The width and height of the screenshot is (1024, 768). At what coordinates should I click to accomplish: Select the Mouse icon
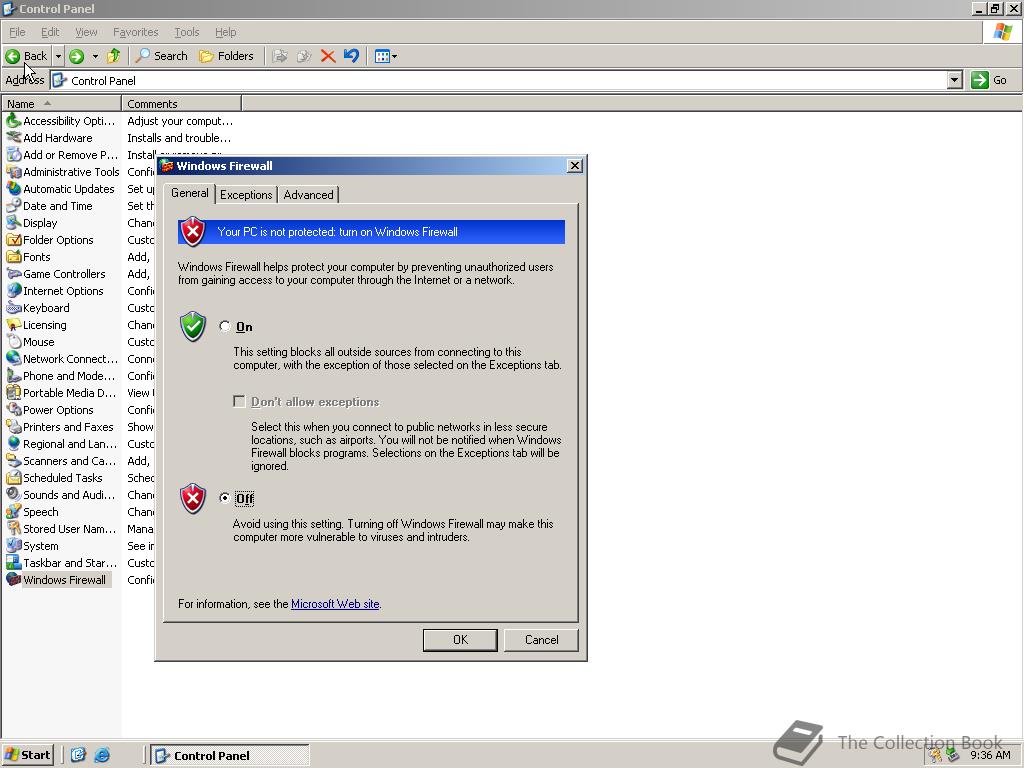pos(13,341)
